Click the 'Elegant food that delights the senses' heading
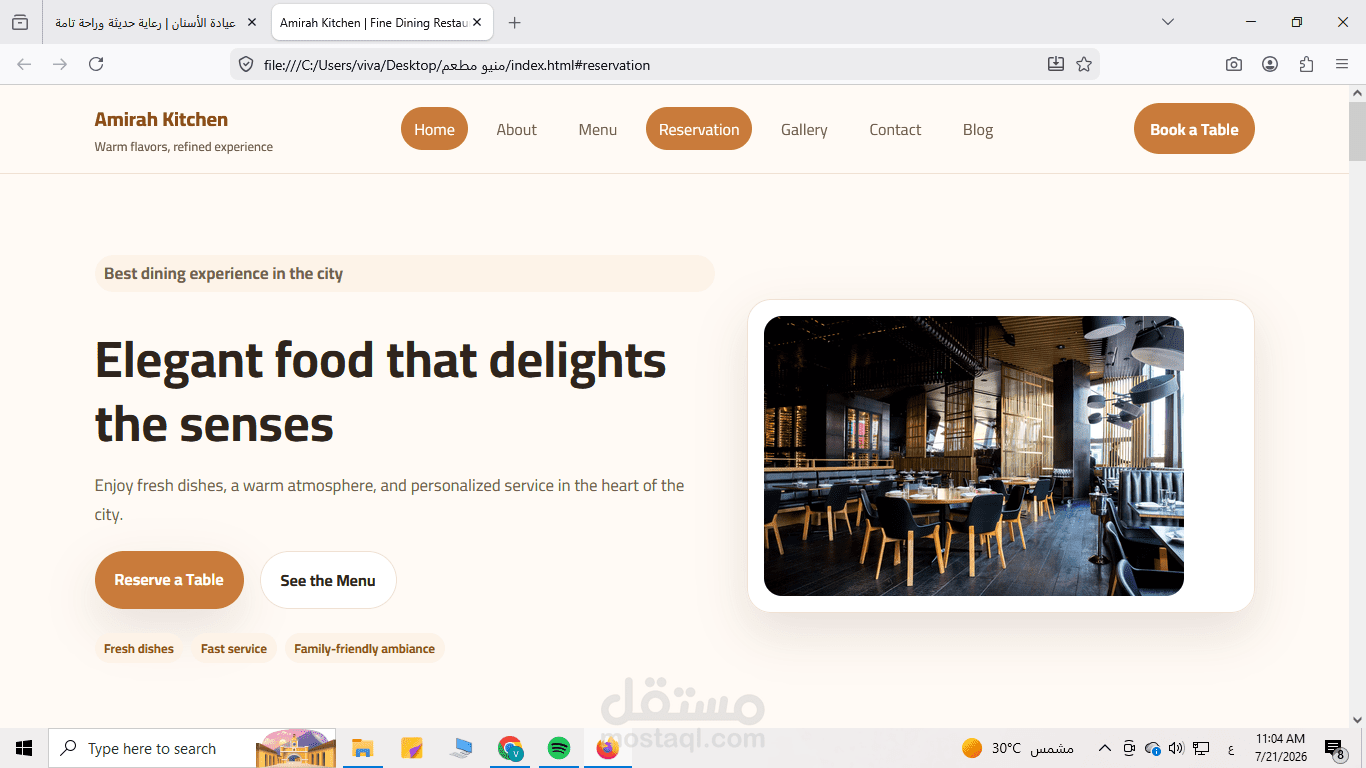The image size is (1366, 768). [x=381, y=392]
